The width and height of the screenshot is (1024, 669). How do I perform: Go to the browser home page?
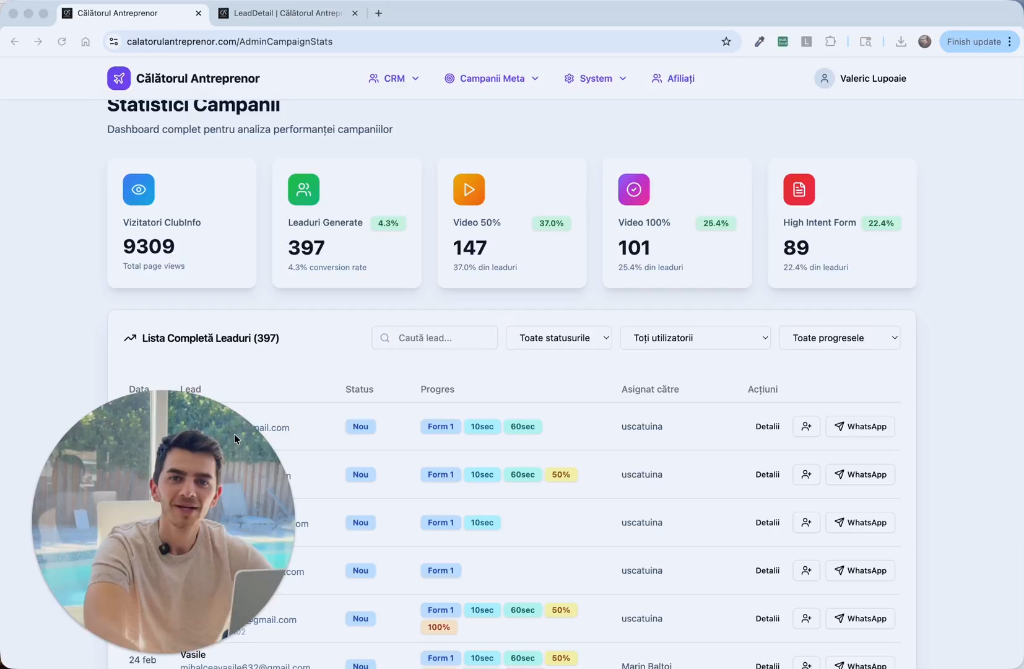tap(86, 42)
